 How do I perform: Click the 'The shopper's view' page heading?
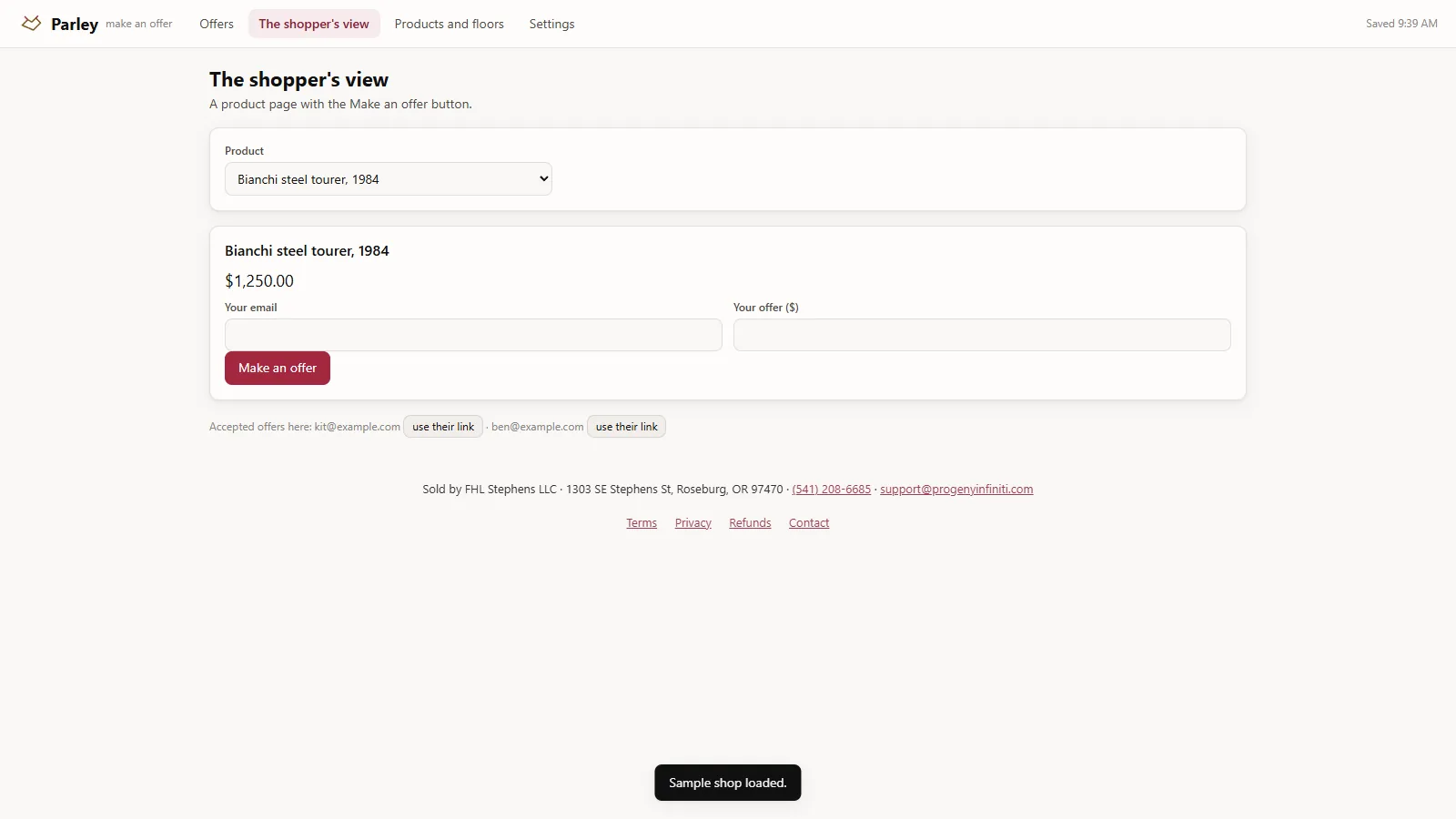[298, 80]
